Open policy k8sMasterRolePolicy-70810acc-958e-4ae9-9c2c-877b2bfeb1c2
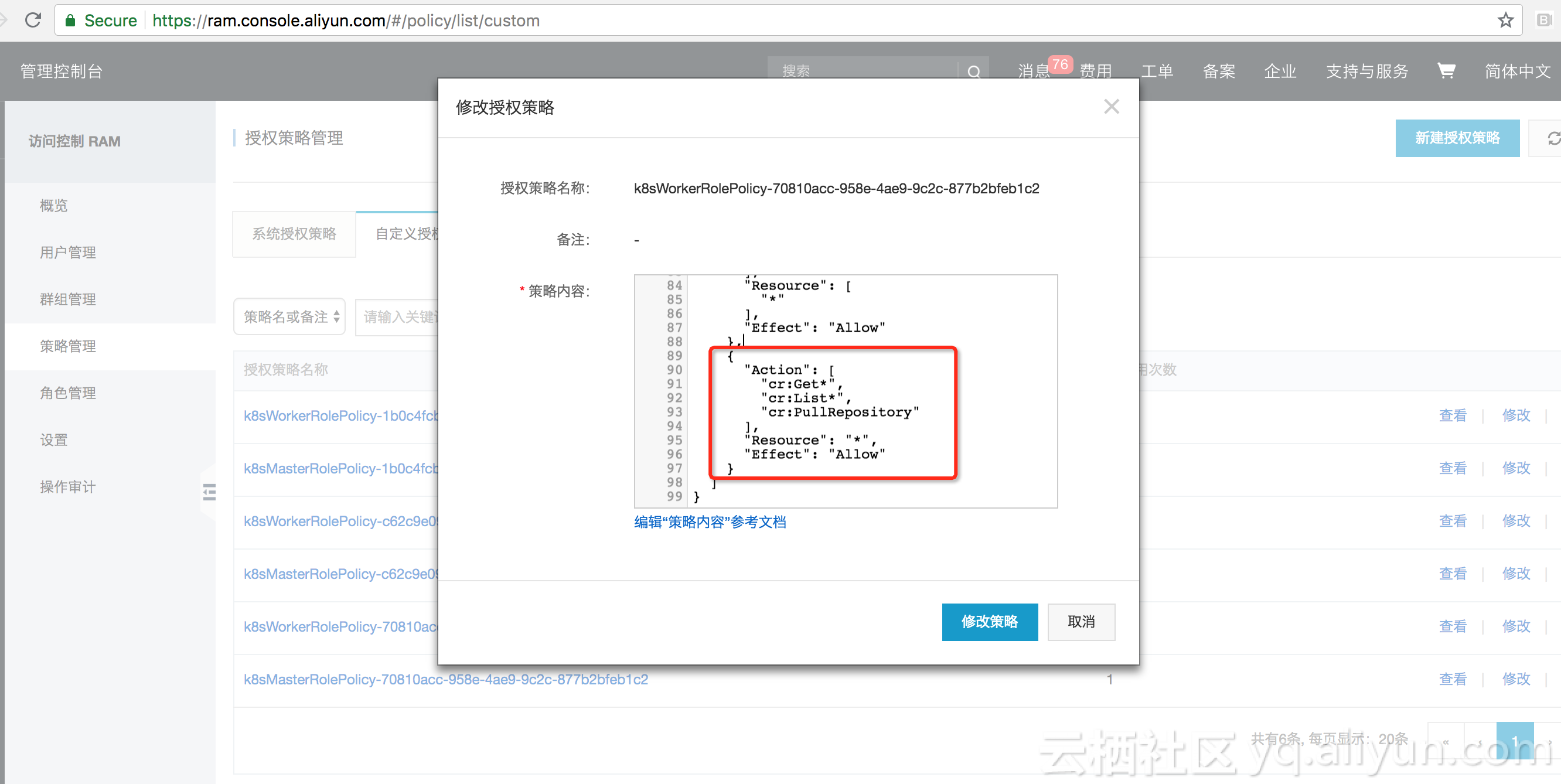This screenshot has width=1561, height=784. tap(445, 679)
